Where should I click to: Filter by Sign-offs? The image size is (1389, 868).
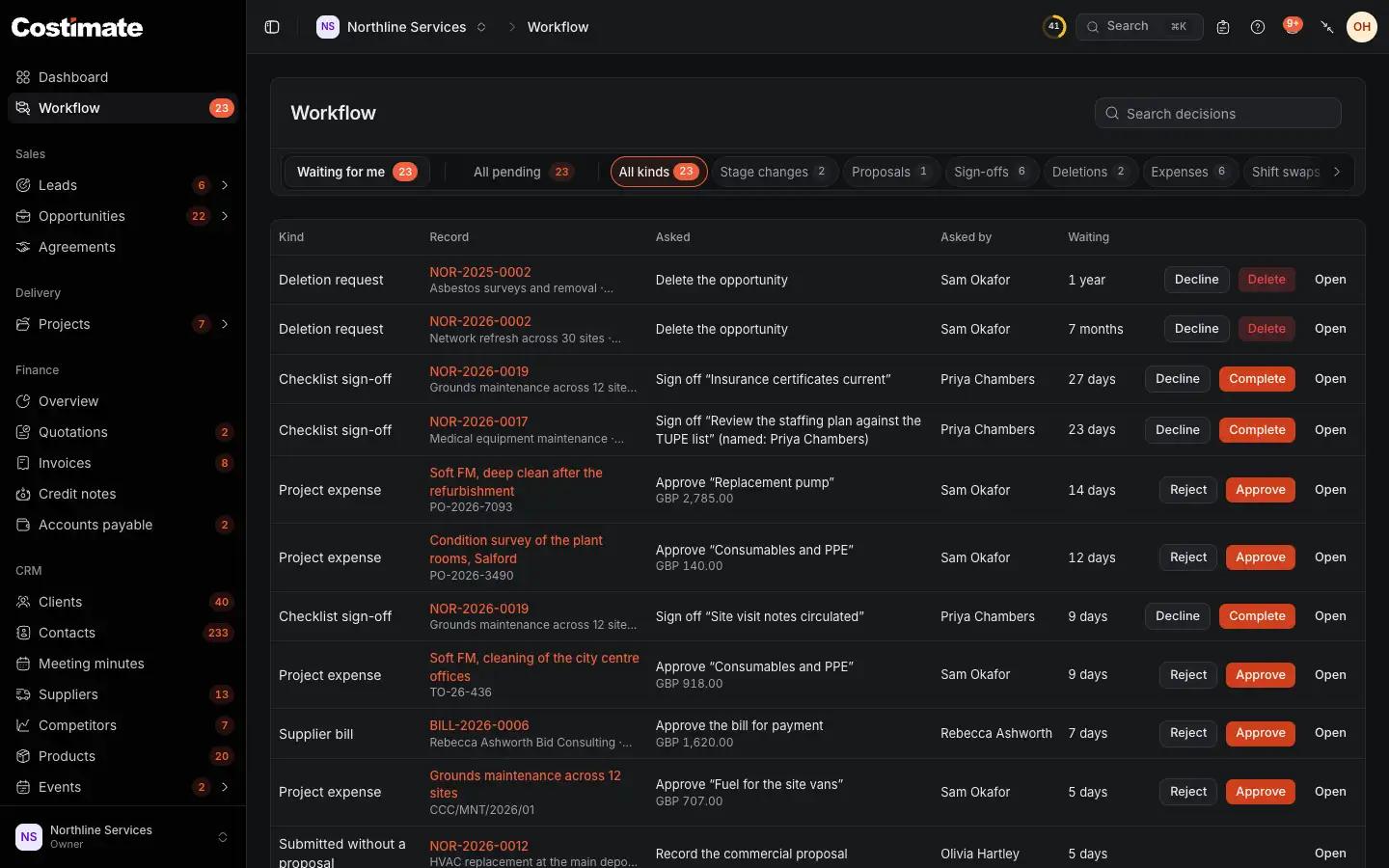(x=991, y=172)
